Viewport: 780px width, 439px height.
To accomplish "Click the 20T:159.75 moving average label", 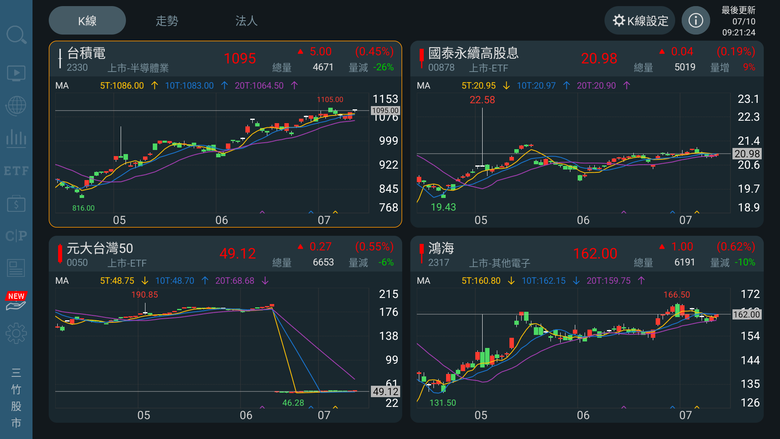I will 609,280.
